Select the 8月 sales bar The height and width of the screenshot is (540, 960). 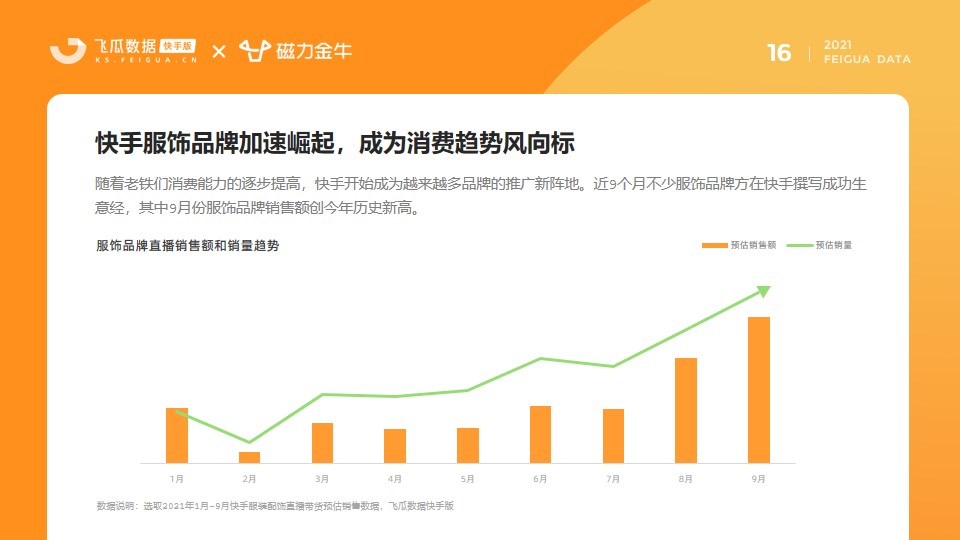coord(686,410)
